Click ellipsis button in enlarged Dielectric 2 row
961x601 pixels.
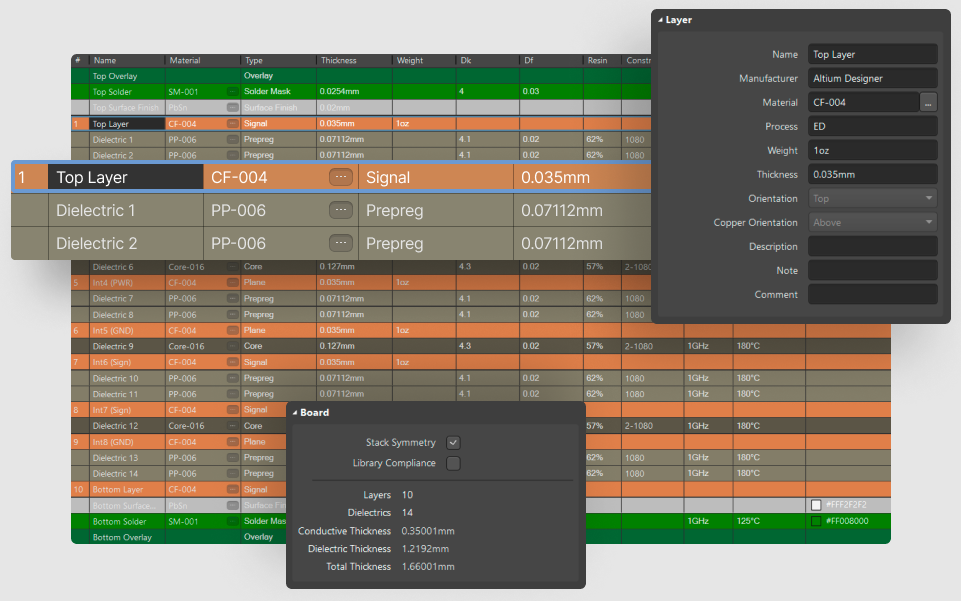point(341,243)
